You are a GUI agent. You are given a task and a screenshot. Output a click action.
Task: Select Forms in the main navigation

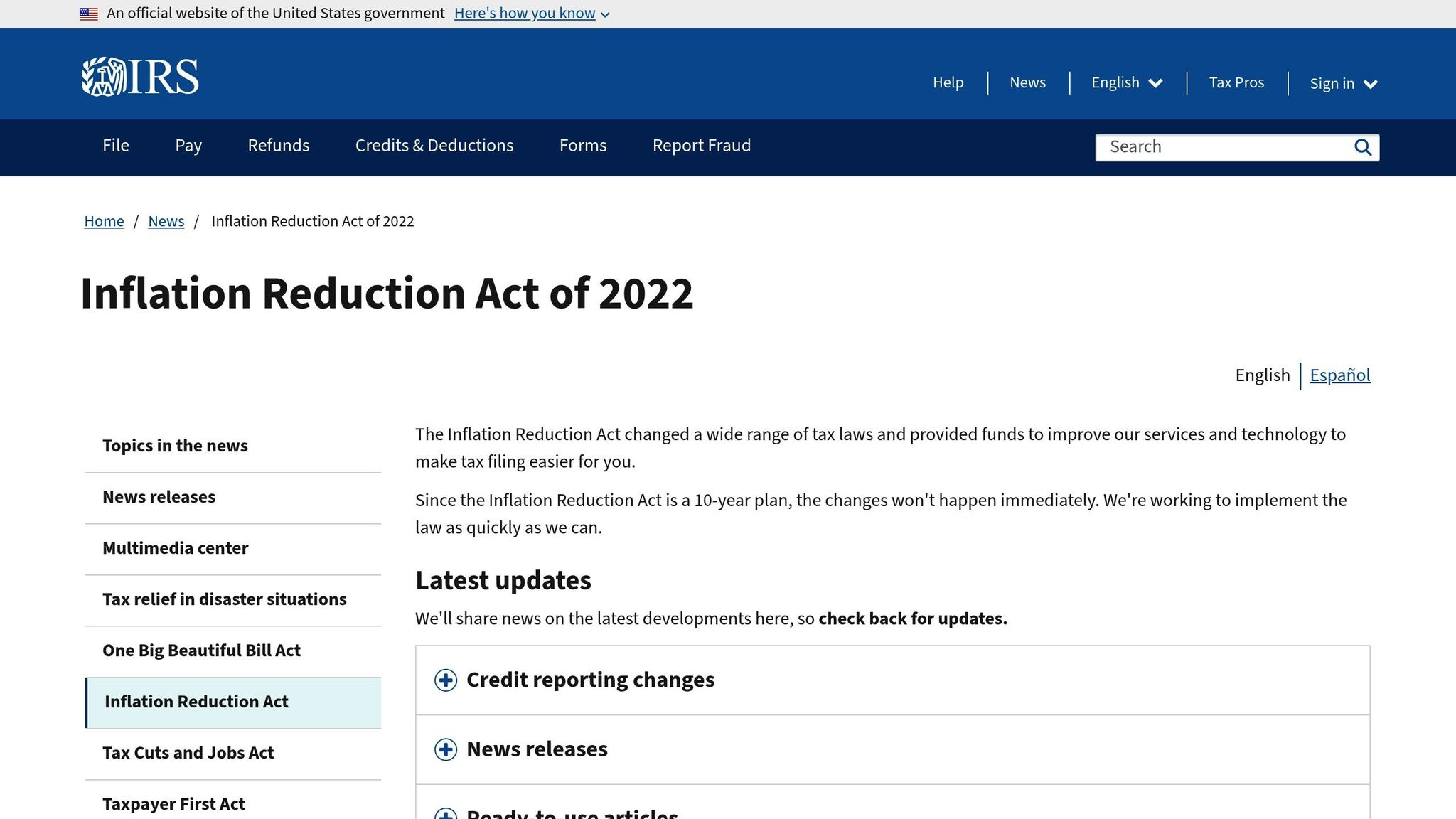582,146
